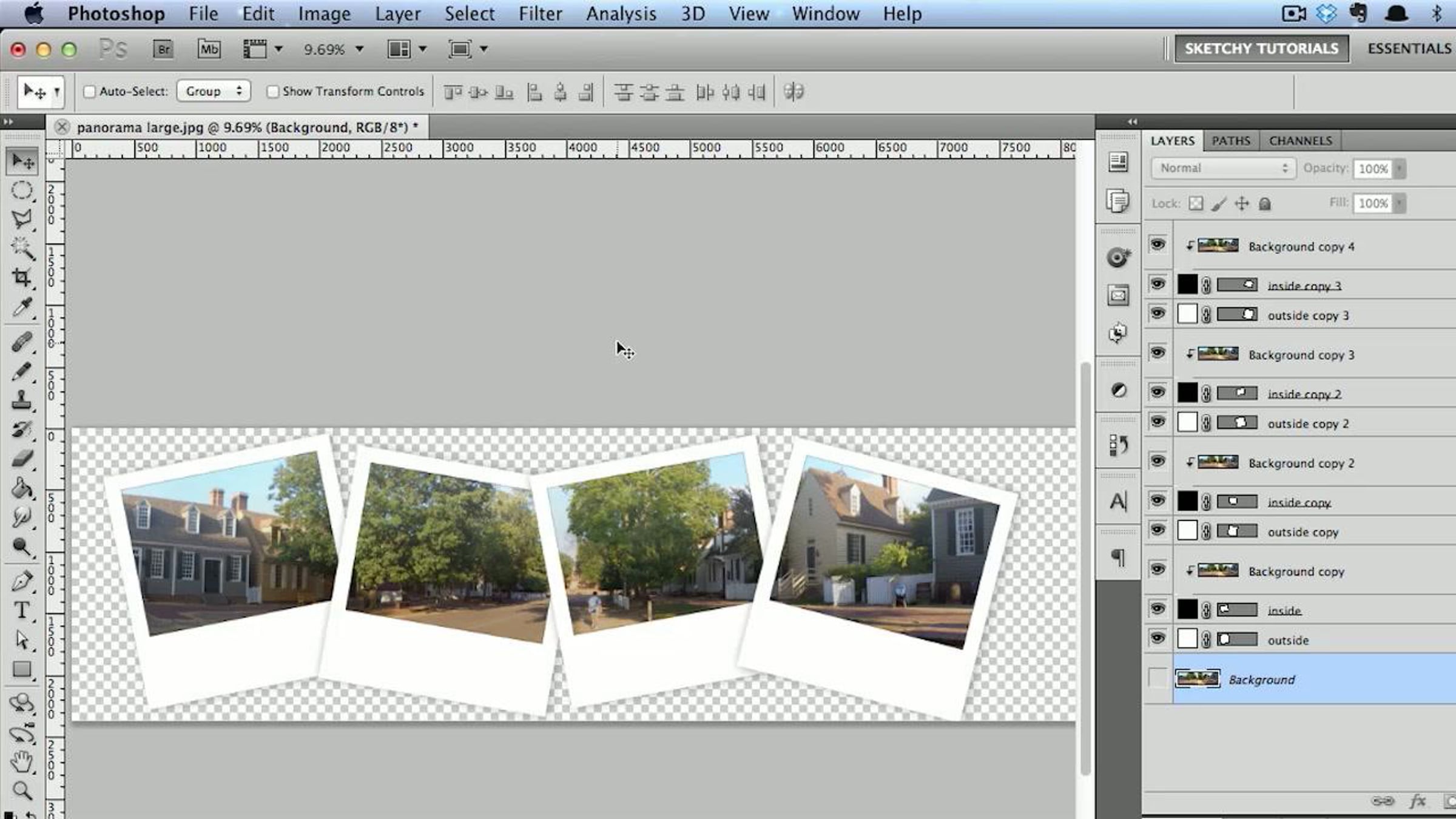The height and width of the screenshot is (819, 1456).
Task: Switch to Essentials workspace
Action: click(x=1409, y=49)
